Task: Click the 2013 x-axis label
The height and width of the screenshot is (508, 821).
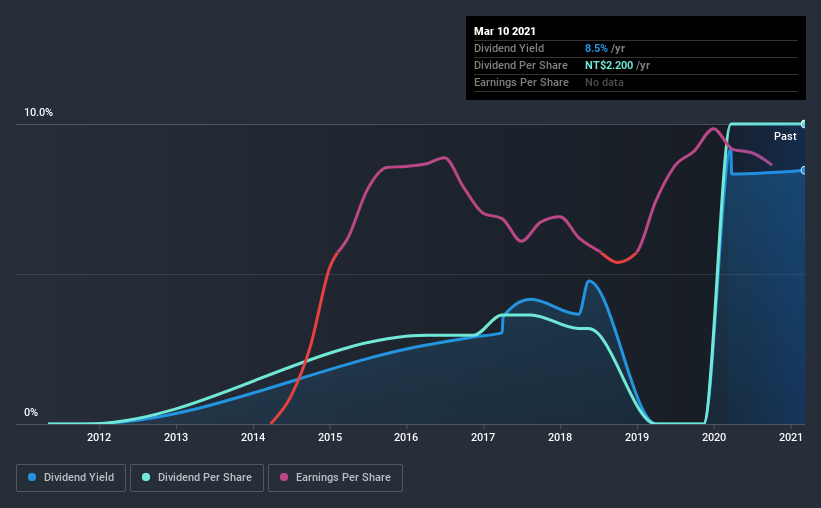Action: pyautogui.click(x=176, y=437)
